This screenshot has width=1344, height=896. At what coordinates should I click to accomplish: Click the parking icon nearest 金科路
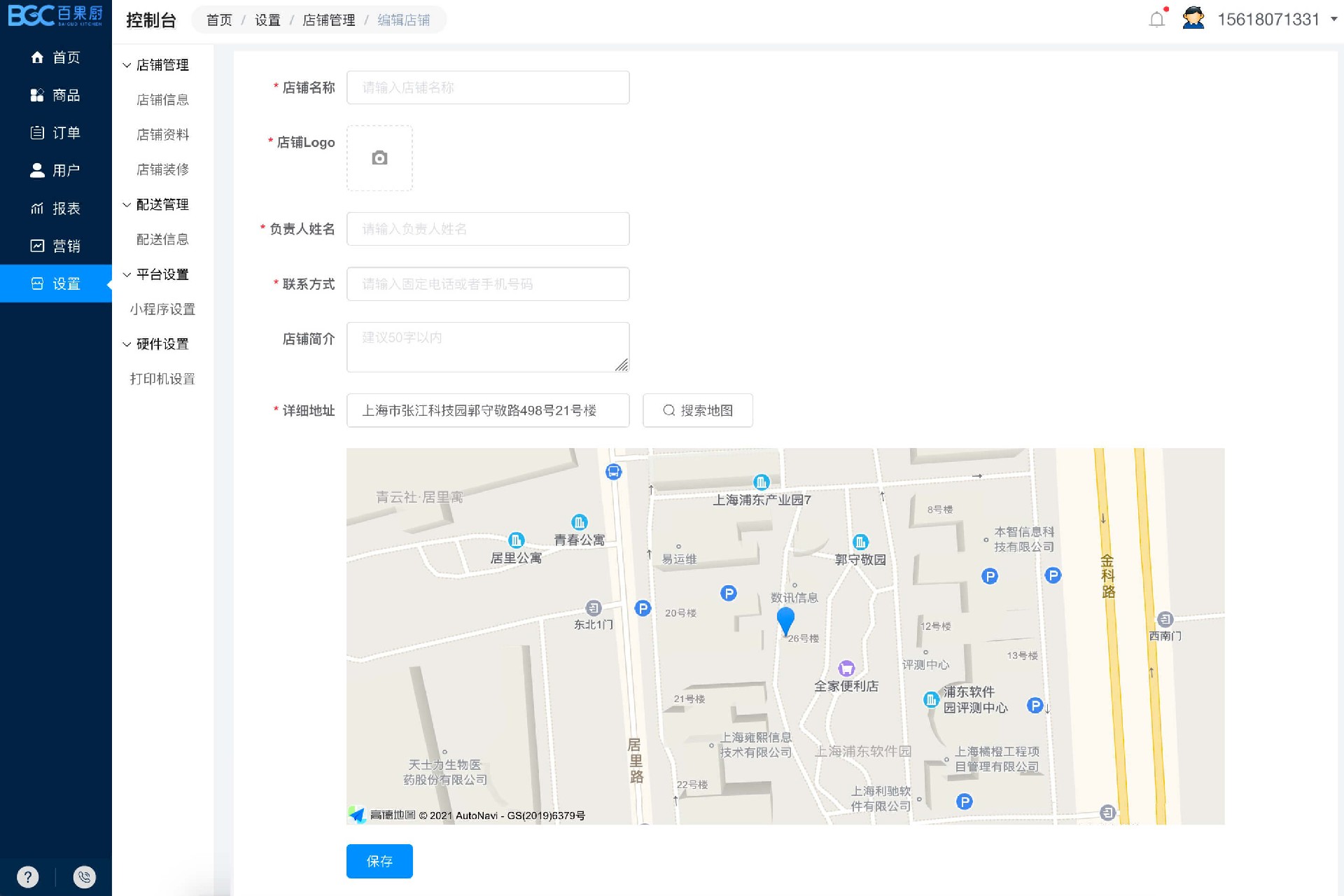[x=1053, y=575]
